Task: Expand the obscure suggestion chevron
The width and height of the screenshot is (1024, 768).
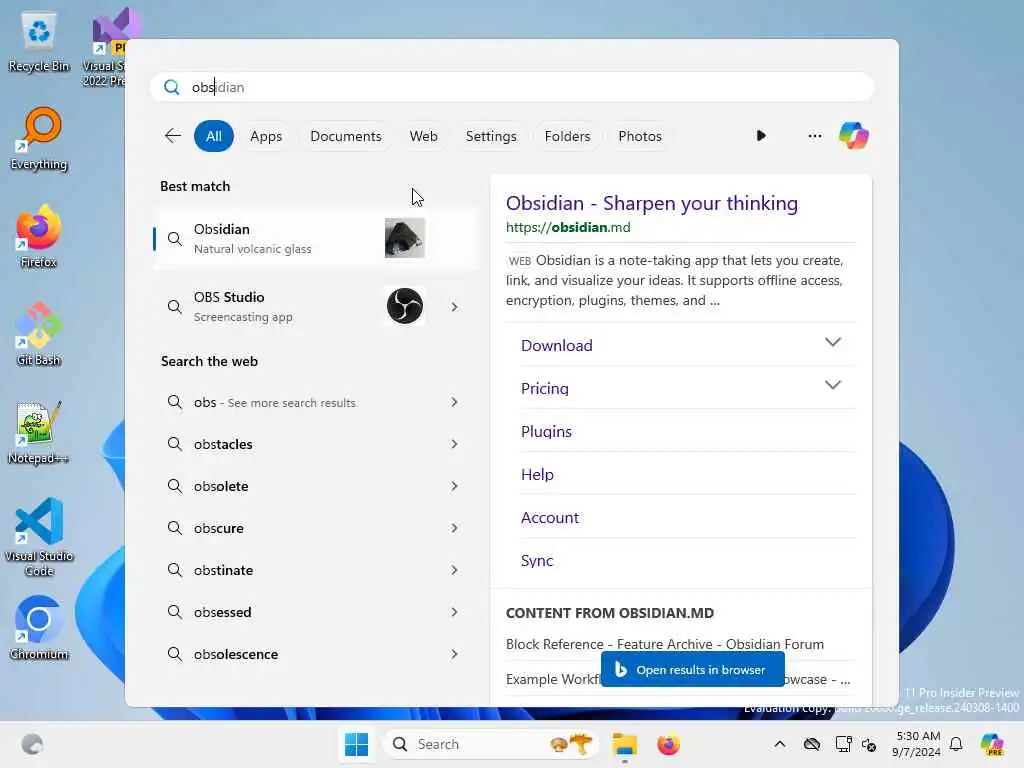Action: (x=454, y=528)
